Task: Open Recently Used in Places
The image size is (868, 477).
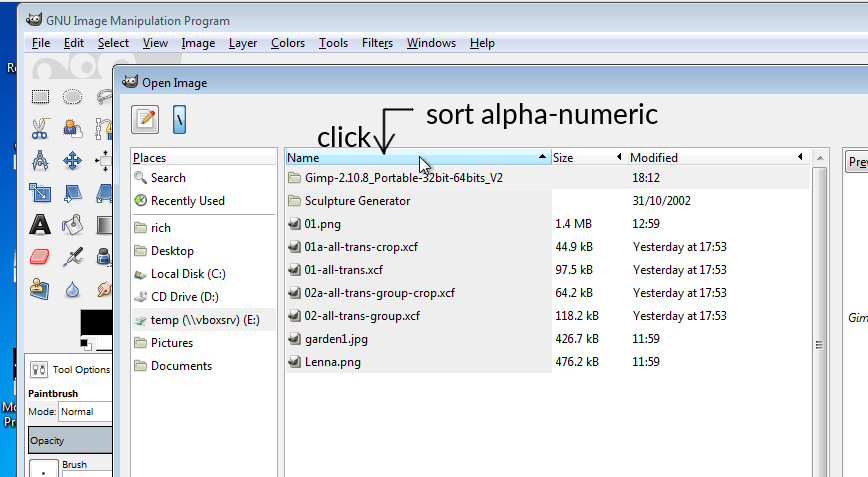Action: (187, 201)
